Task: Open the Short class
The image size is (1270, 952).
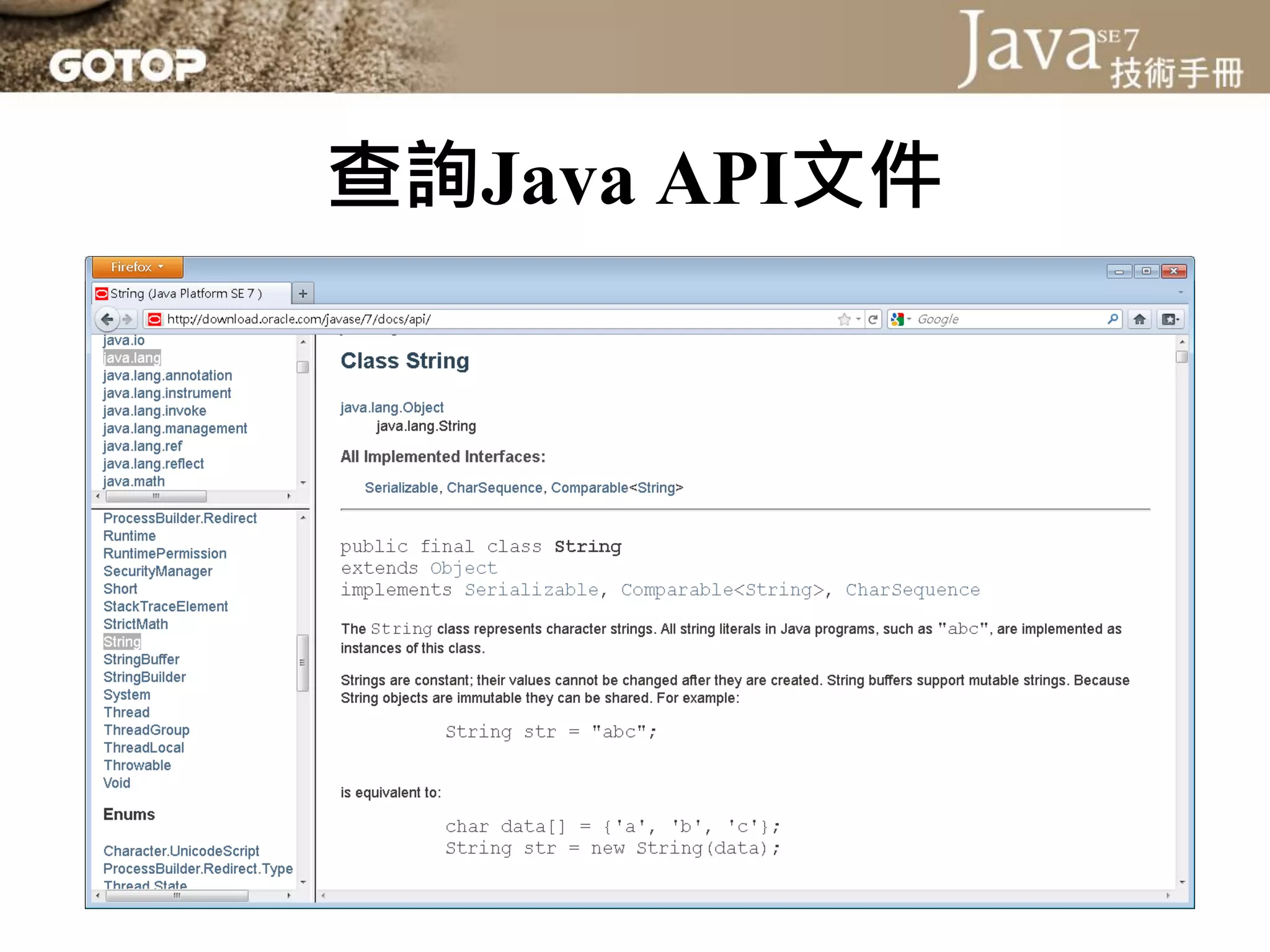Action: pos(120,589)
